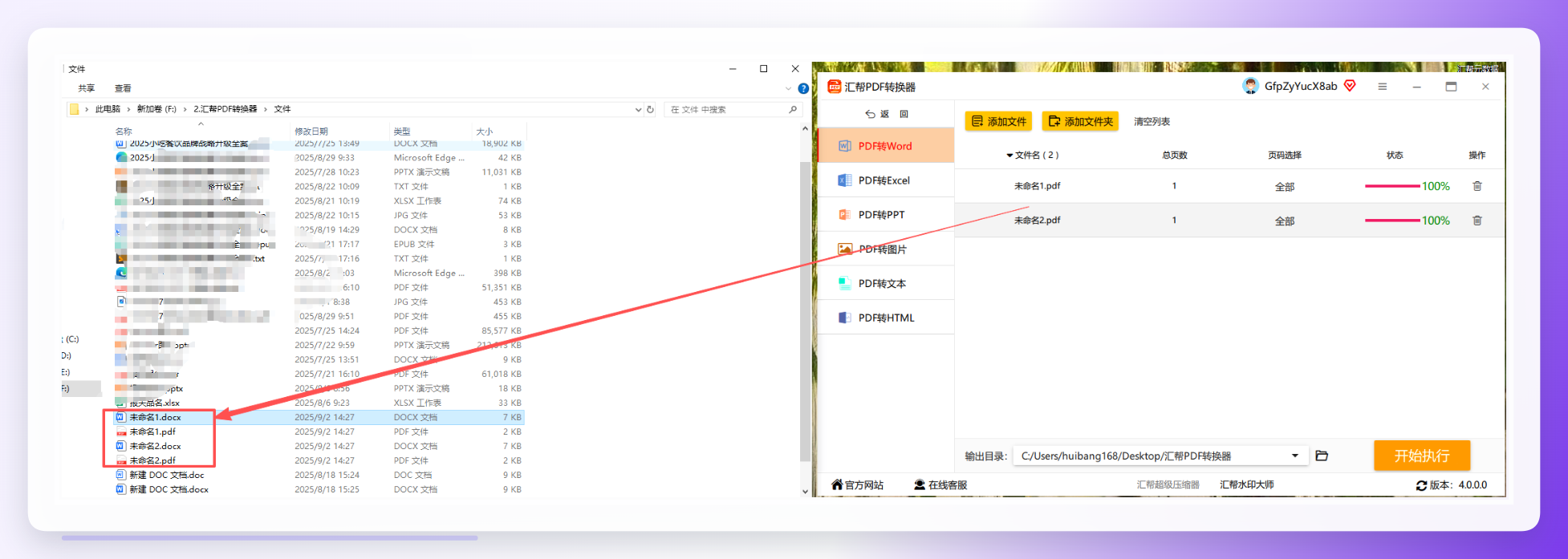This screenshot has width=1568, height=559.
Task: Open the PDF转Word conversion mode
Action: [x=885, y=146]
